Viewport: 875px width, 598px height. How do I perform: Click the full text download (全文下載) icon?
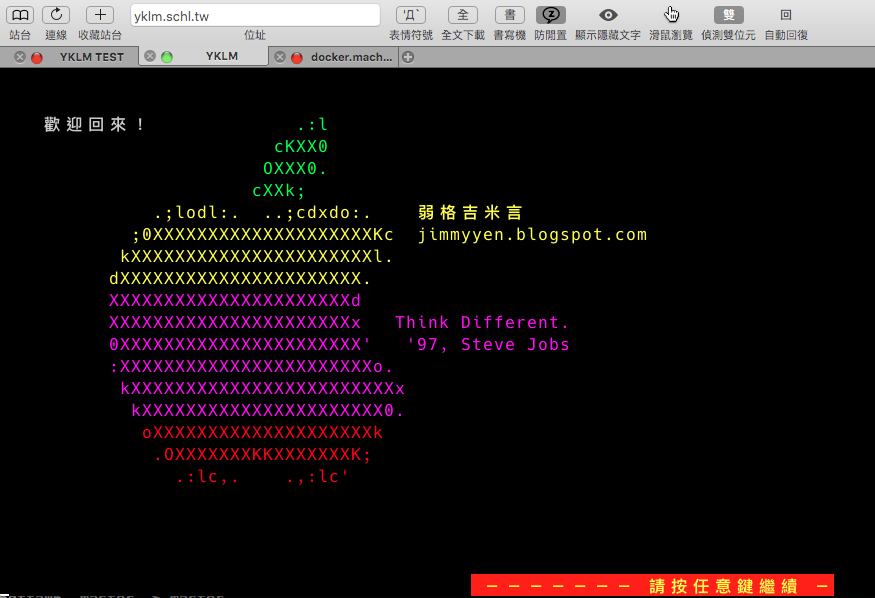click(x=462, y=15)
